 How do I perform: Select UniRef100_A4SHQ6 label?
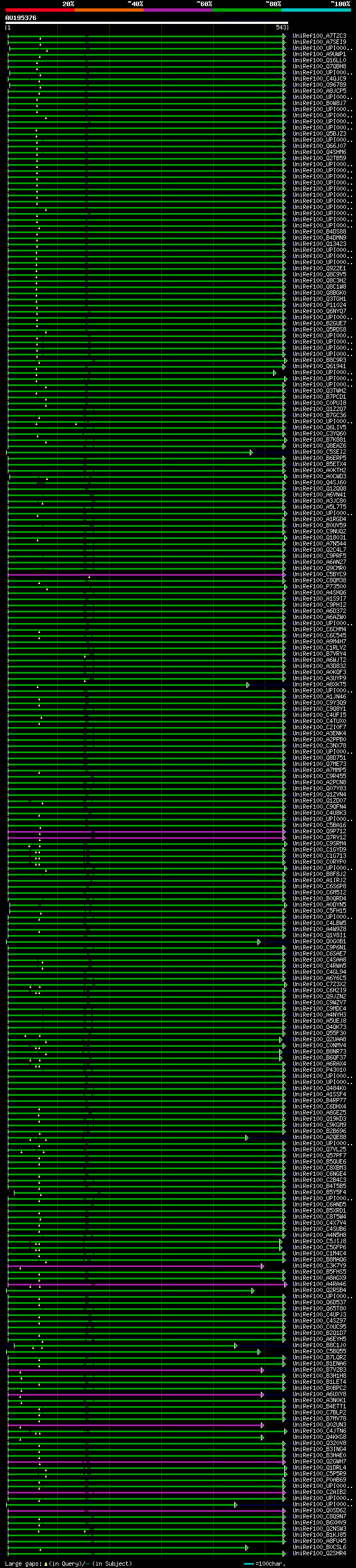point(319,593)
